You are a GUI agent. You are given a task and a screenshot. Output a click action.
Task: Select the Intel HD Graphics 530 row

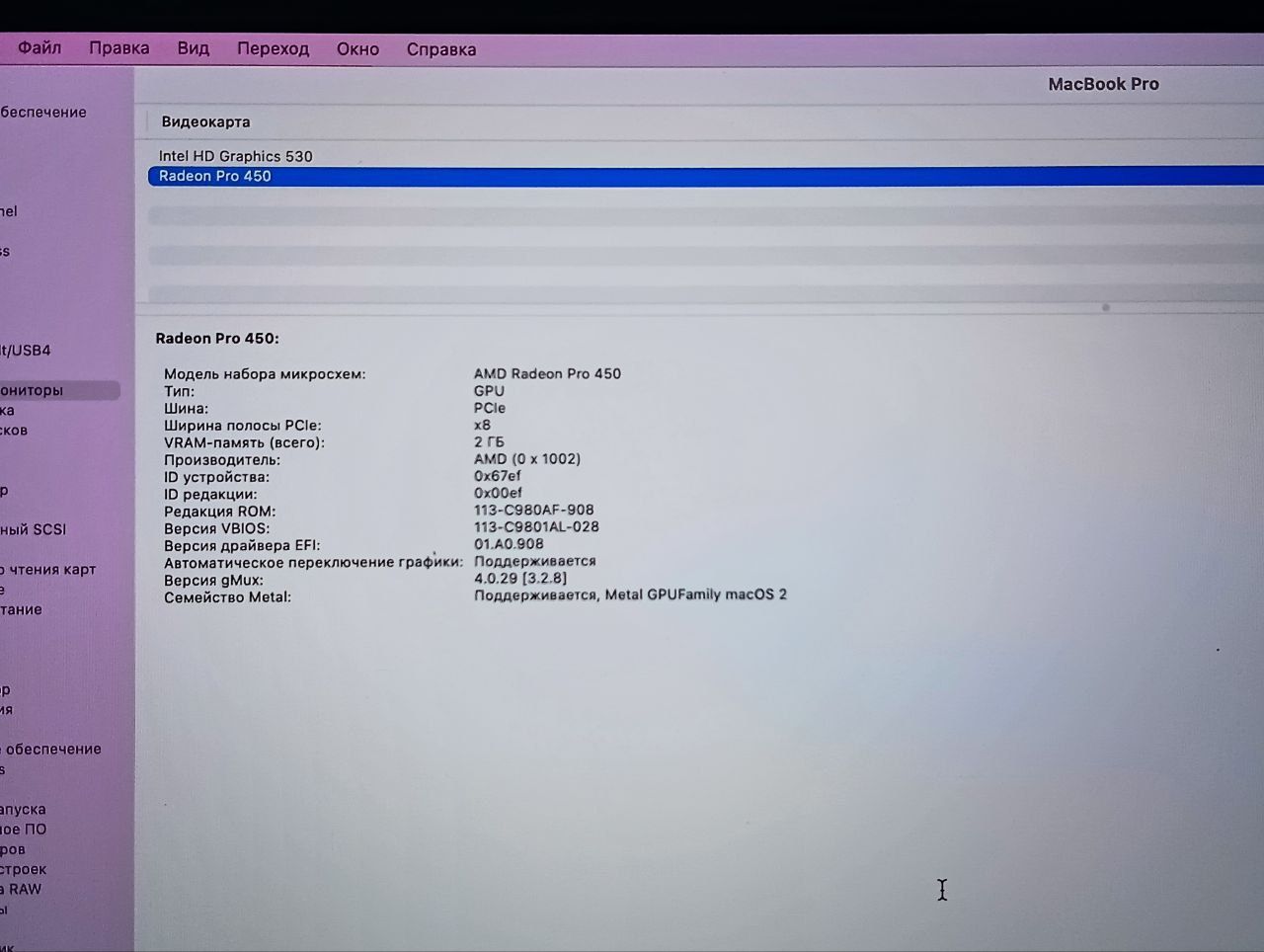[705, 156]
